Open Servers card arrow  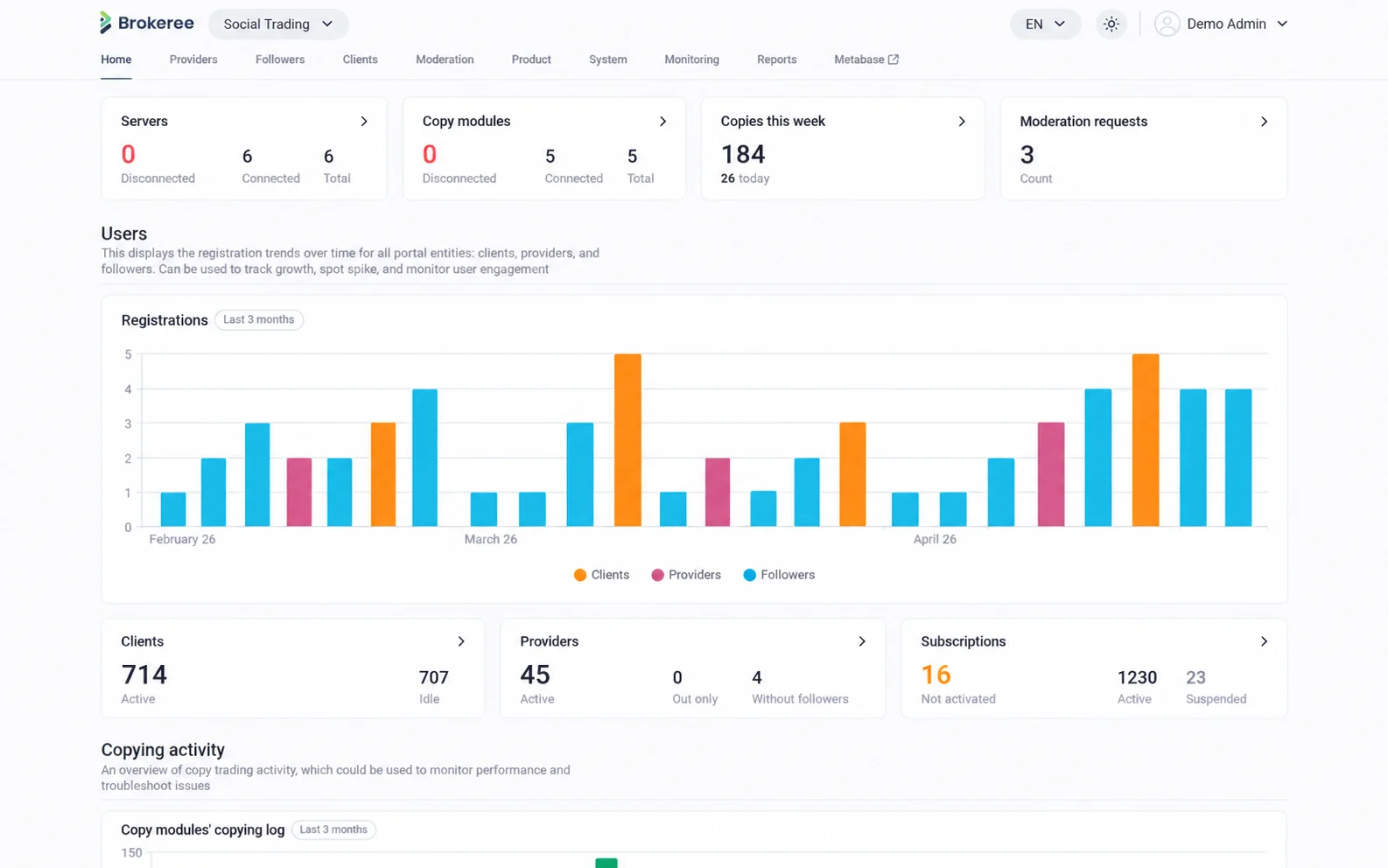[x=364, y=122]
